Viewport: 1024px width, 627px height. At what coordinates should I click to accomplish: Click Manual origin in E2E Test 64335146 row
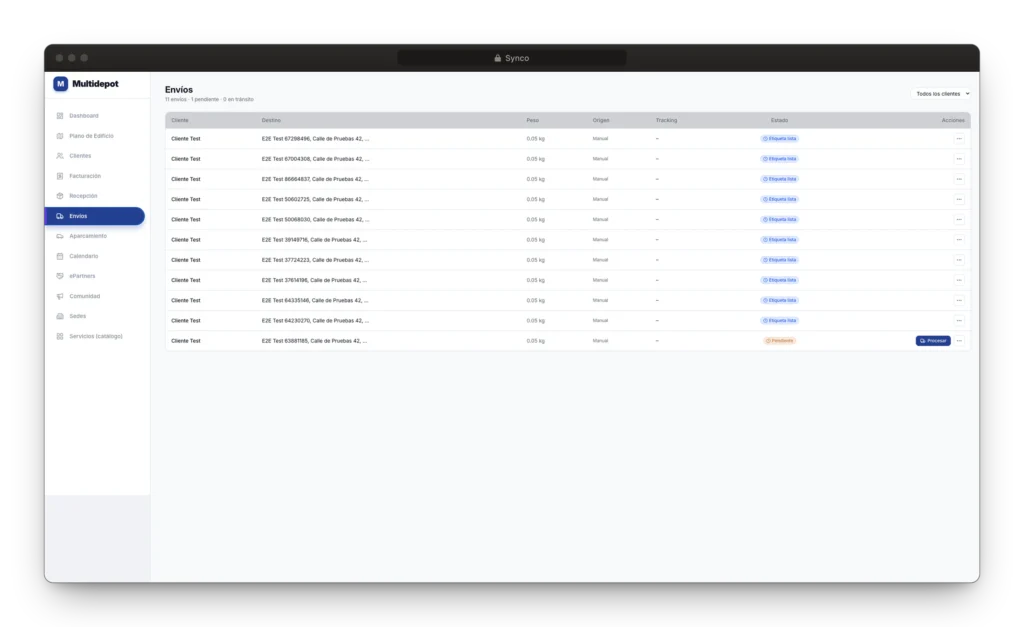(x=600, y=300)
